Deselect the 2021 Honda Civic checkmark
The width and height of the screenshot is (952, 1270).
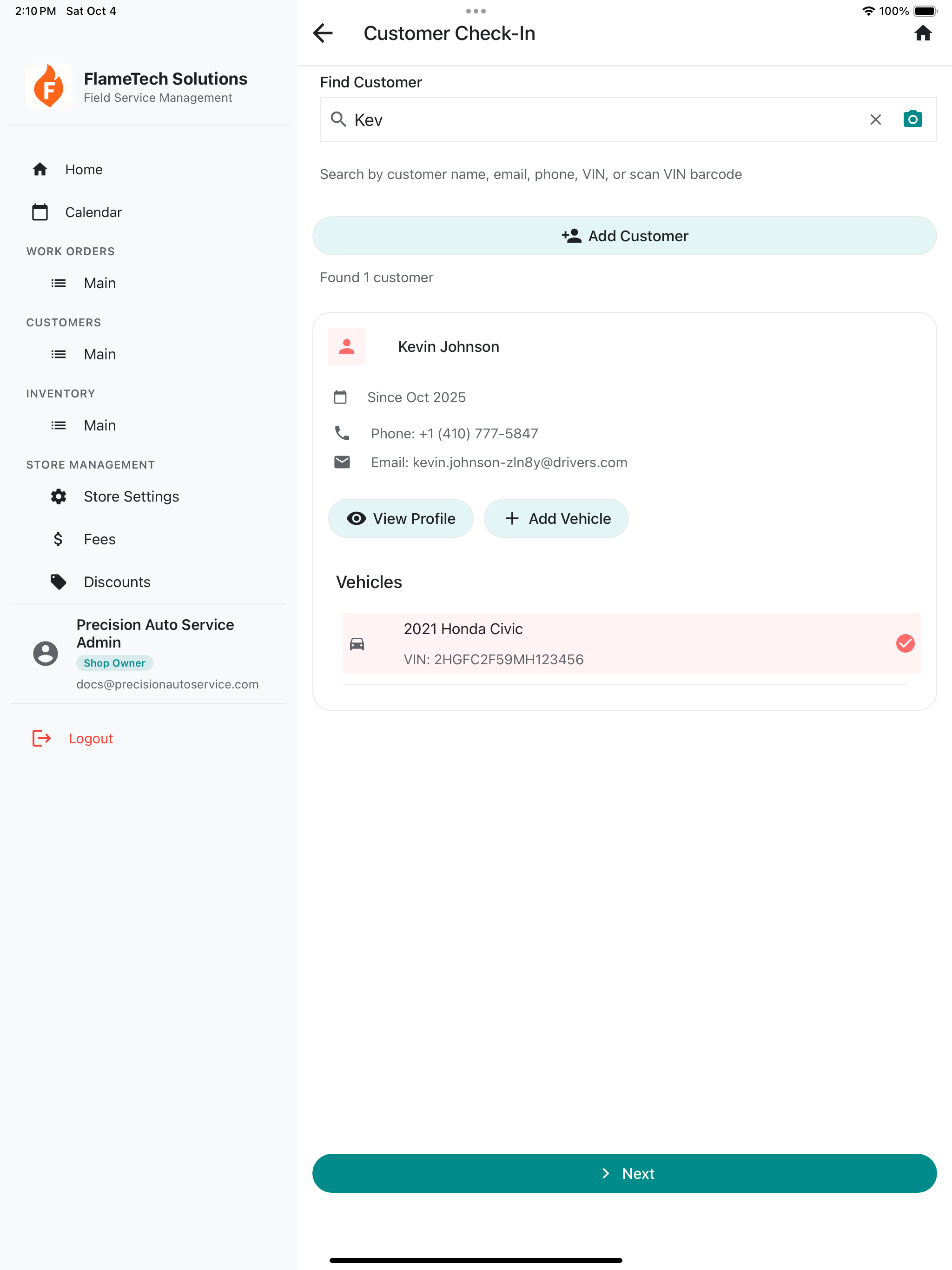(905, 643)
